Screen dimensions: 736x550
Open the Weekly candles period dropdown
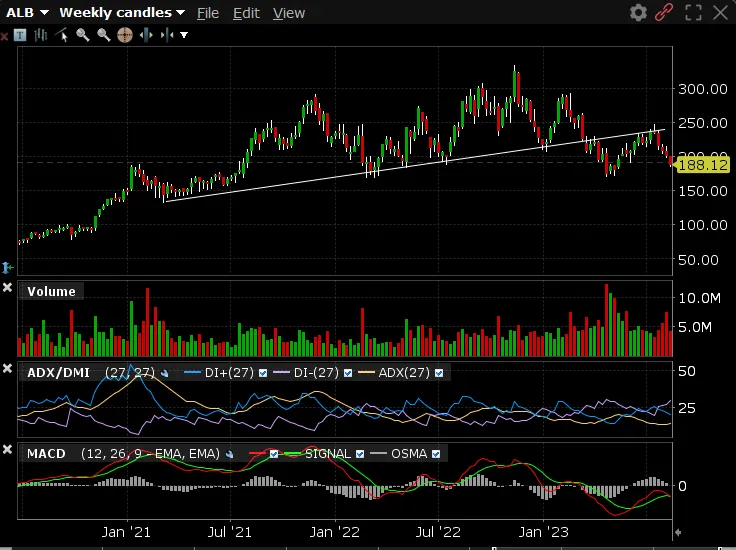pos(122,13)
